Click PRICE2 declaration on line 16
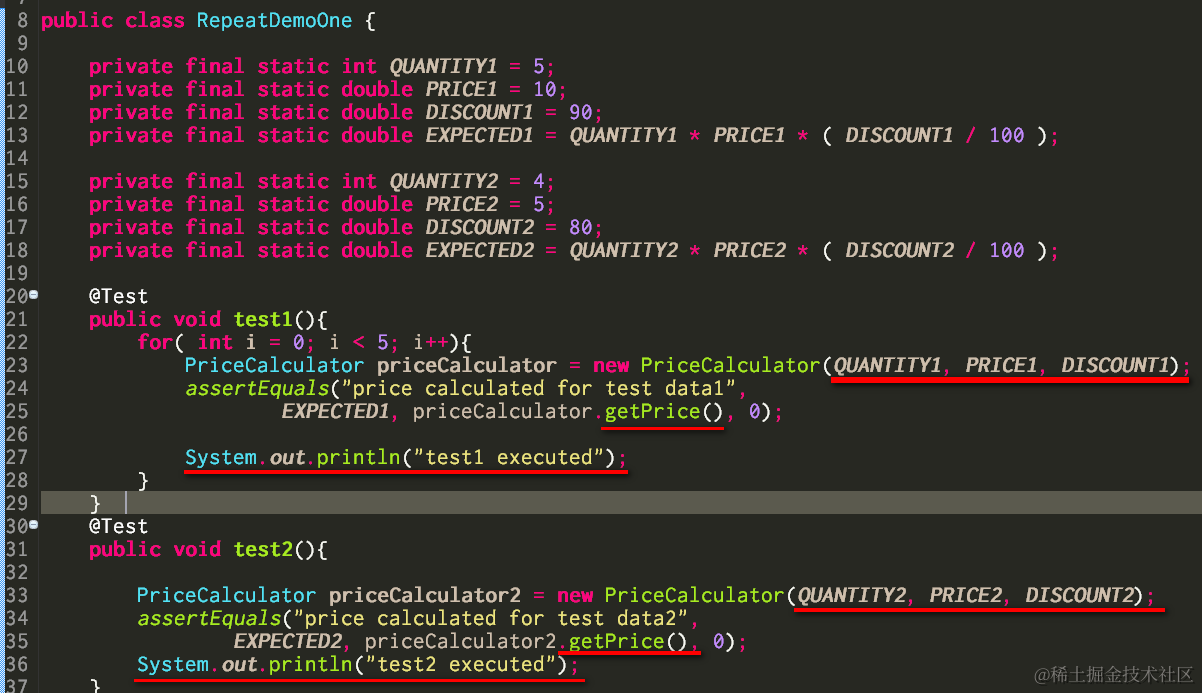The height and width of the screenshot is (693, 1202). [x=461, y=204]
